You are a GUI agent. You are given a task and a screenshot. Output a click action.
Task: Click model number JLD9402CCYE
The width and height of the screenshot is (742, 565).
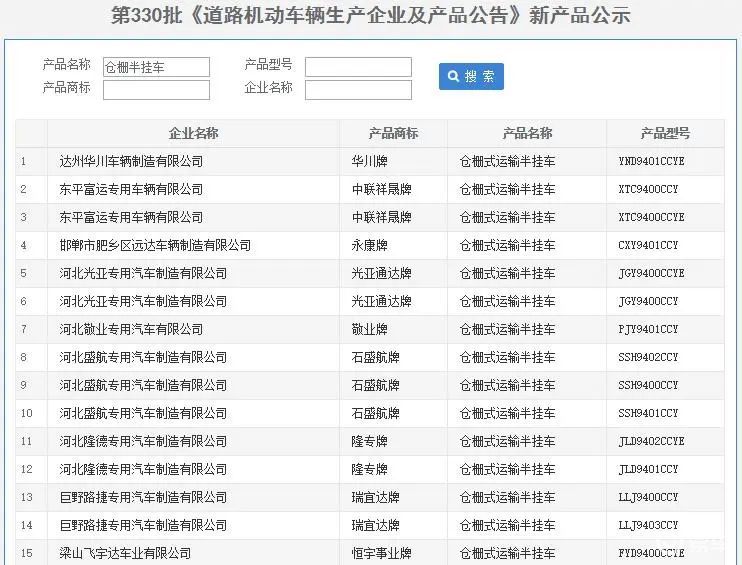coord(651,441)
